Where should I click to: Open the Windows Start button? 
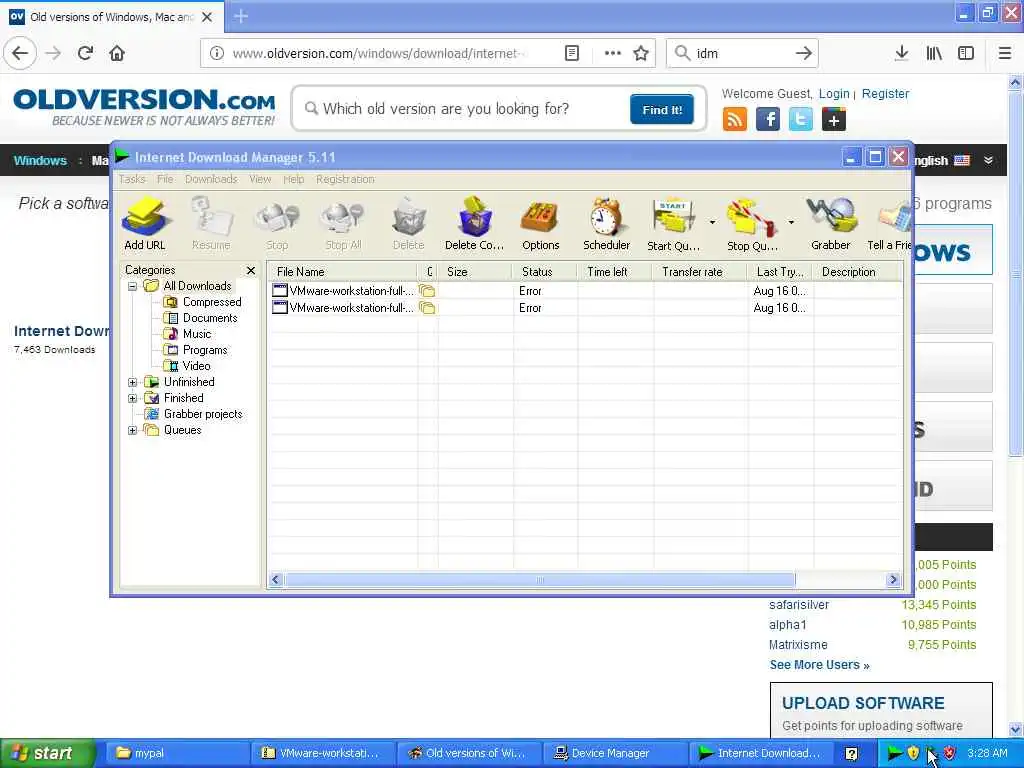[46, 753]
